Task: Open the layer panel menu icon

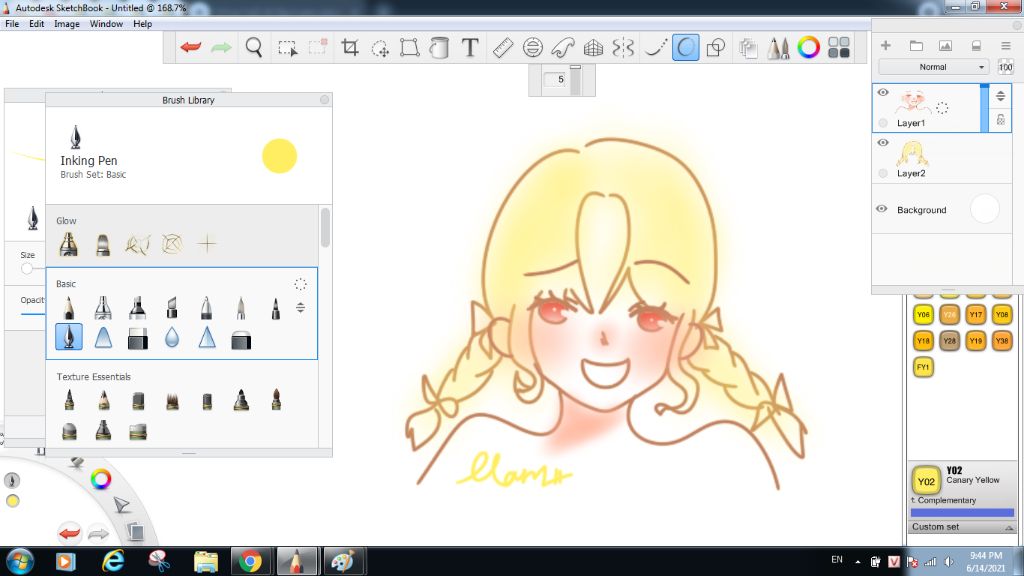Action: (x=1006, y=46)
